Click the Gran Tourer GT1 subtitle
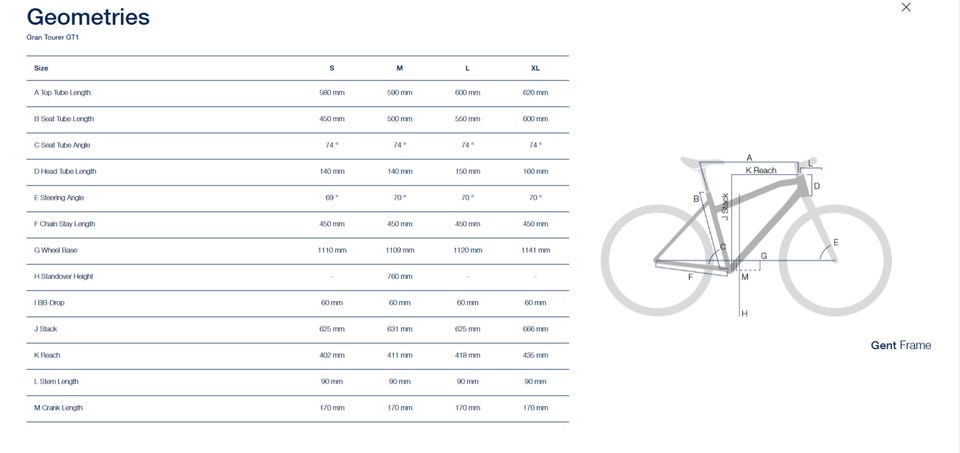Screen dimensions: 960x453 pos(53,37)
